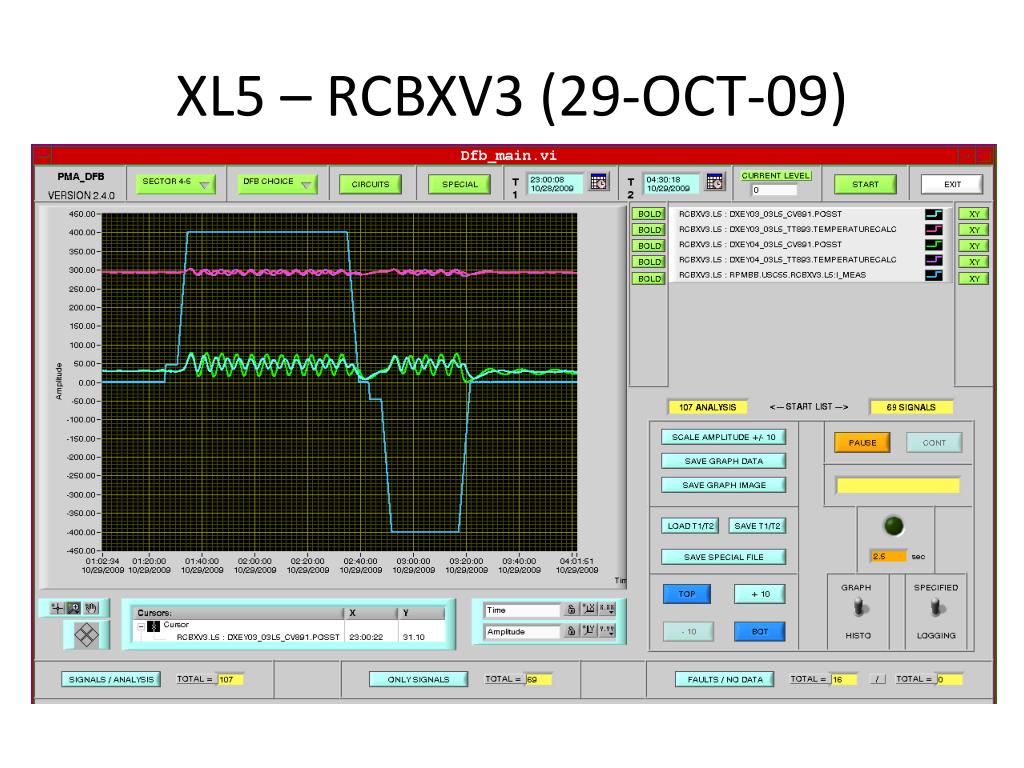Viewport: 1024px width, 768px height.
Task: Click the 107 ANALYSIS yellow button
Action: tap(707, 407)
